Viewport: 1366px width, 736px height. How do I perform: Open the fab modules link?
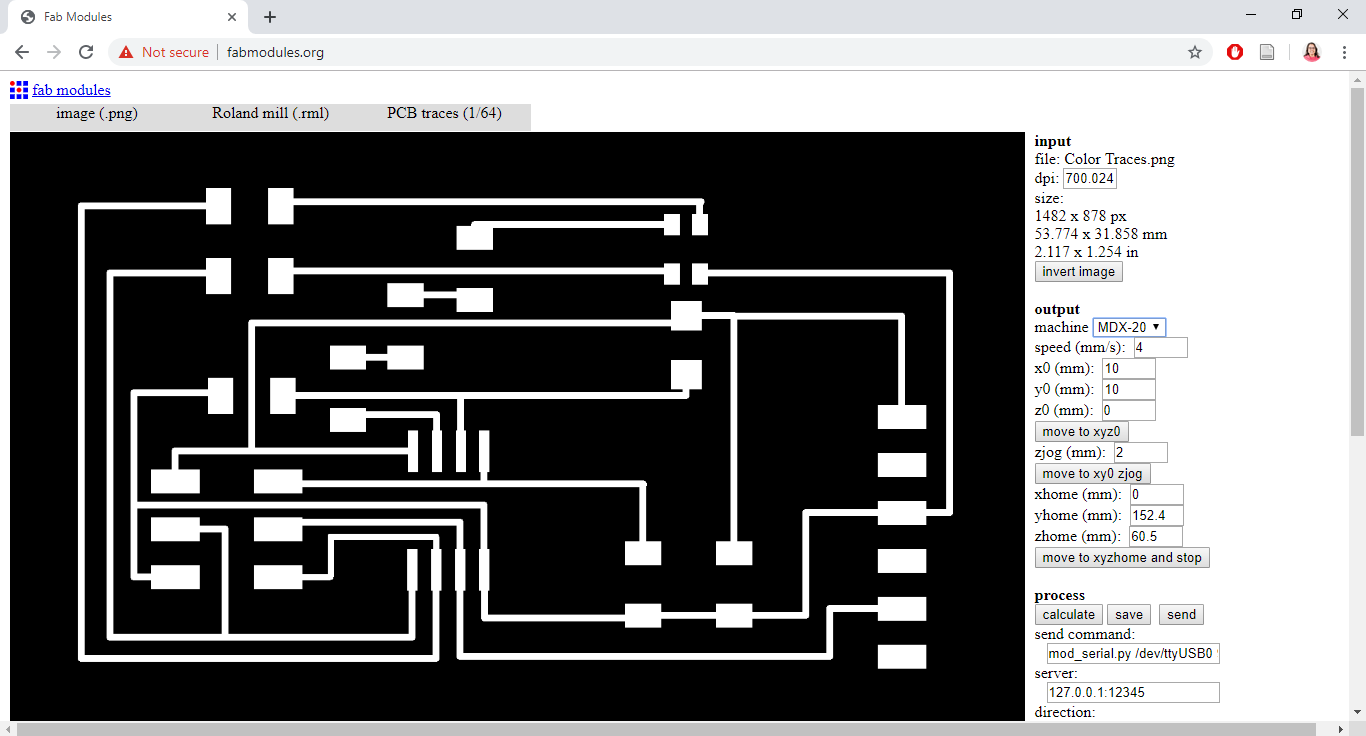tap(71, 90)
